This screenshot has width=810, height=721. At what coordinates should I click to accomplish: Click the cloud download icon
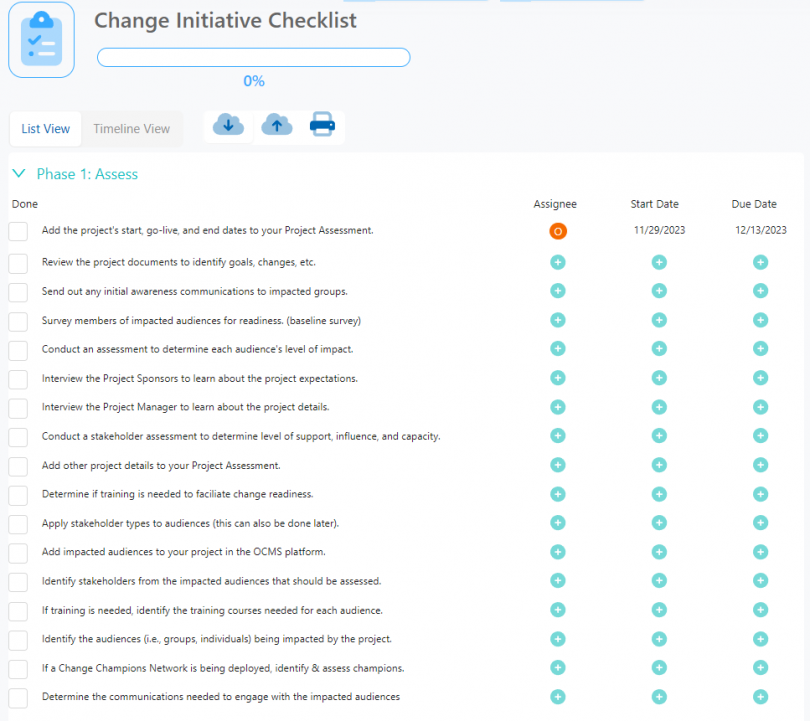tap(228, 124)
